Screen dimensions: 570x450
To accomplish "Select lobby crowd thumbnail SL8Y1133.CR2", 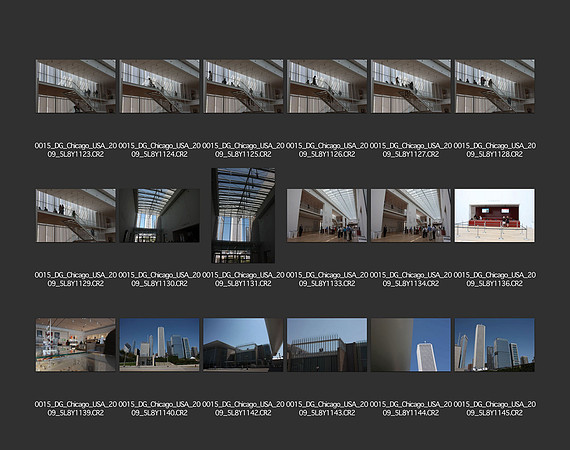I will (327, 215).
